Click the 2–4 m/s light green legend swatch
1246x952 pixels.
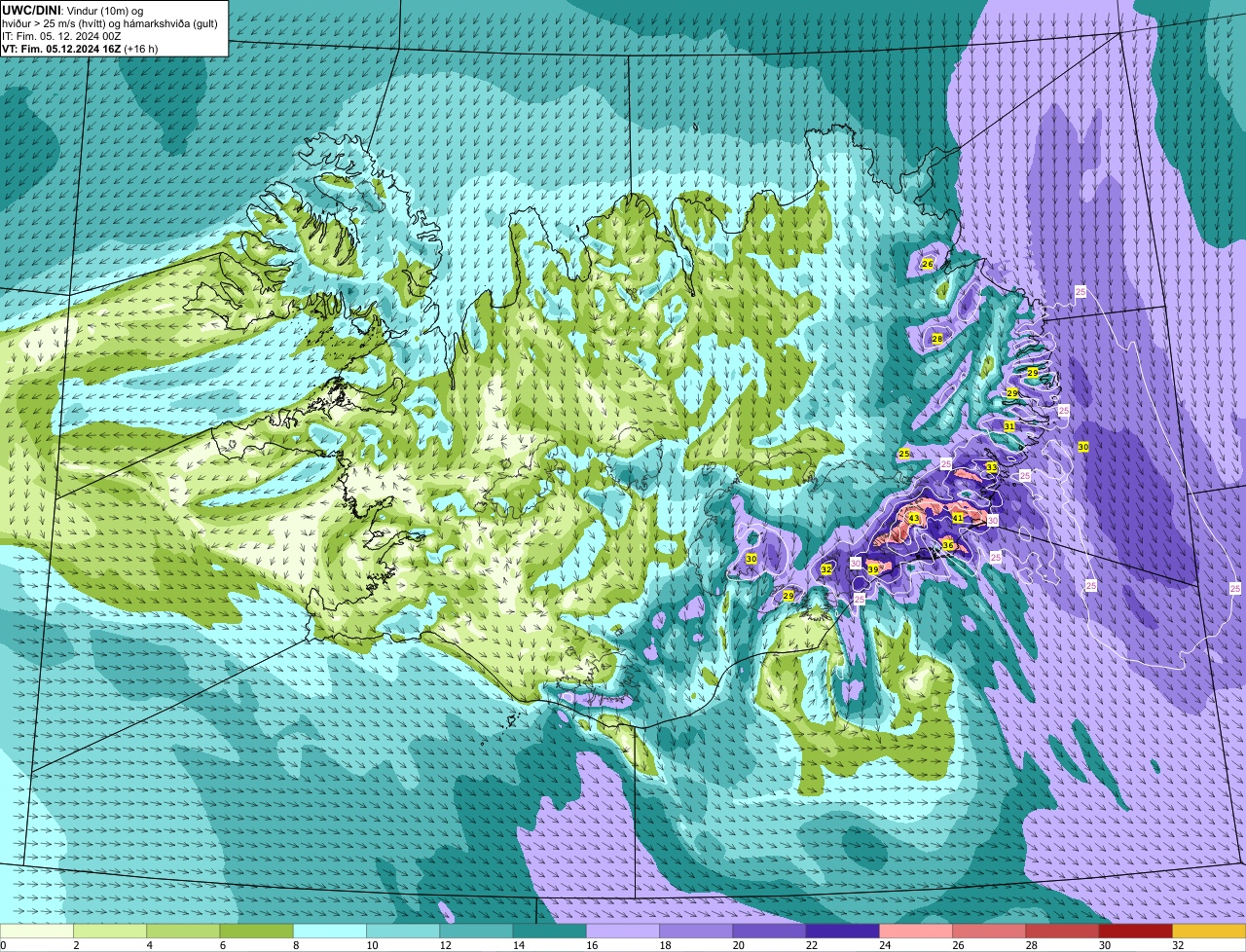click(110, 932)
